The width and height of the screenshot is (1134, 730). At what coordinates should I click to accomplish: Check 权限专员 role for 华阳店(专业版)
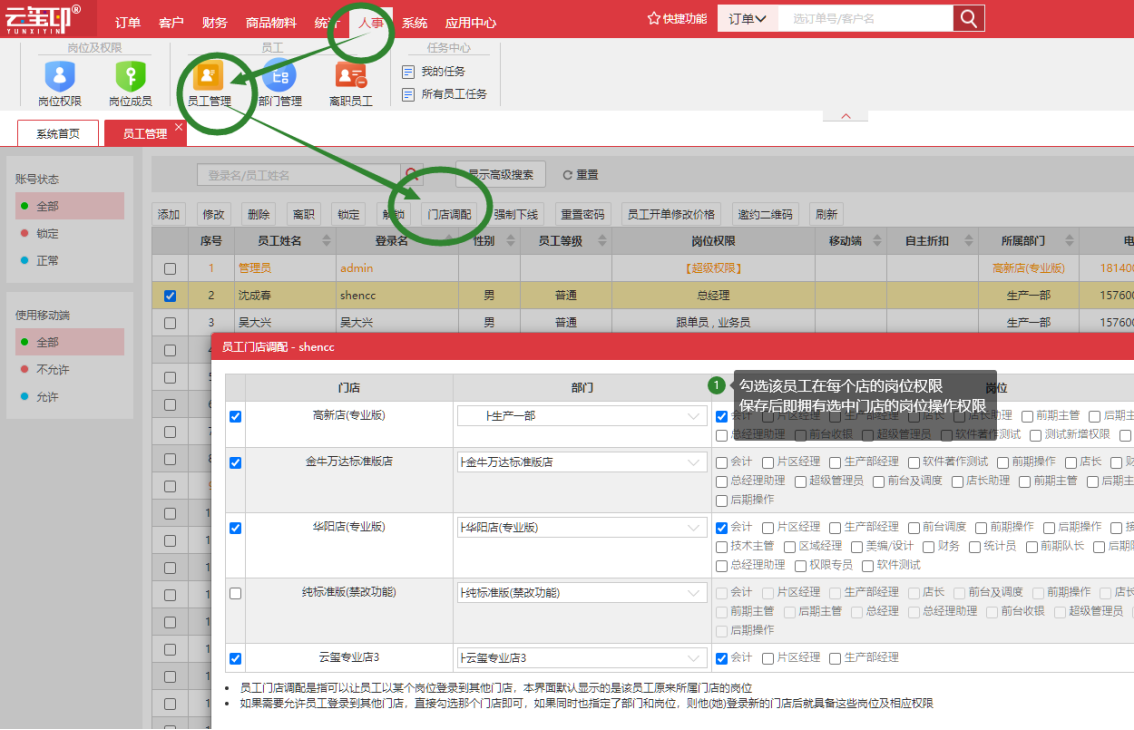(801, 566)
